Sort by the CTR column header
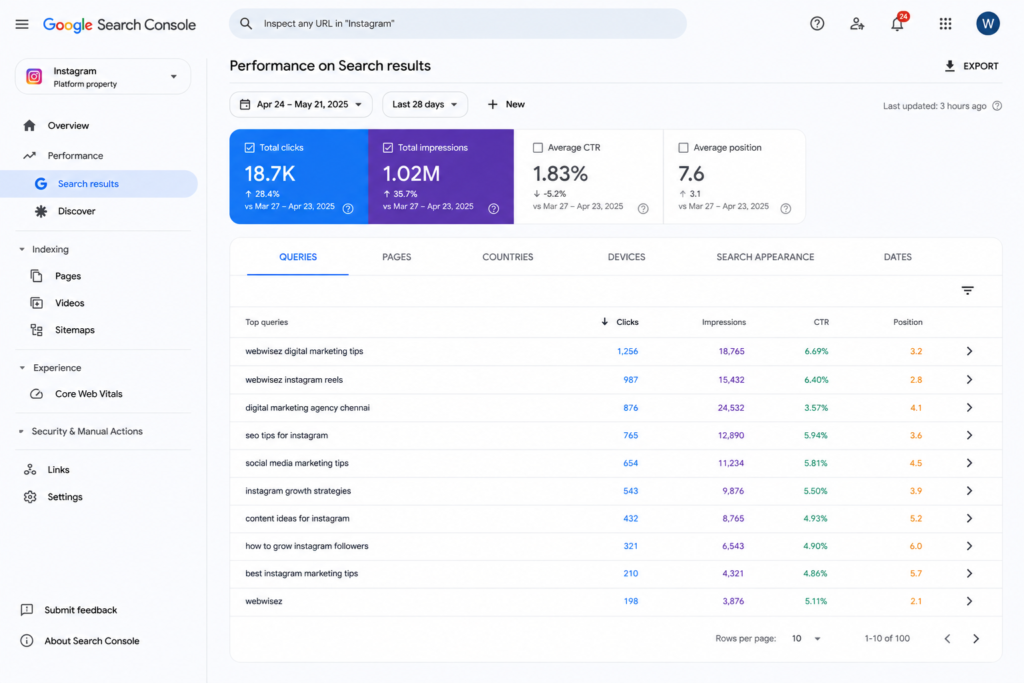This screenshot has height=683, width=1024. click(821, 322)
